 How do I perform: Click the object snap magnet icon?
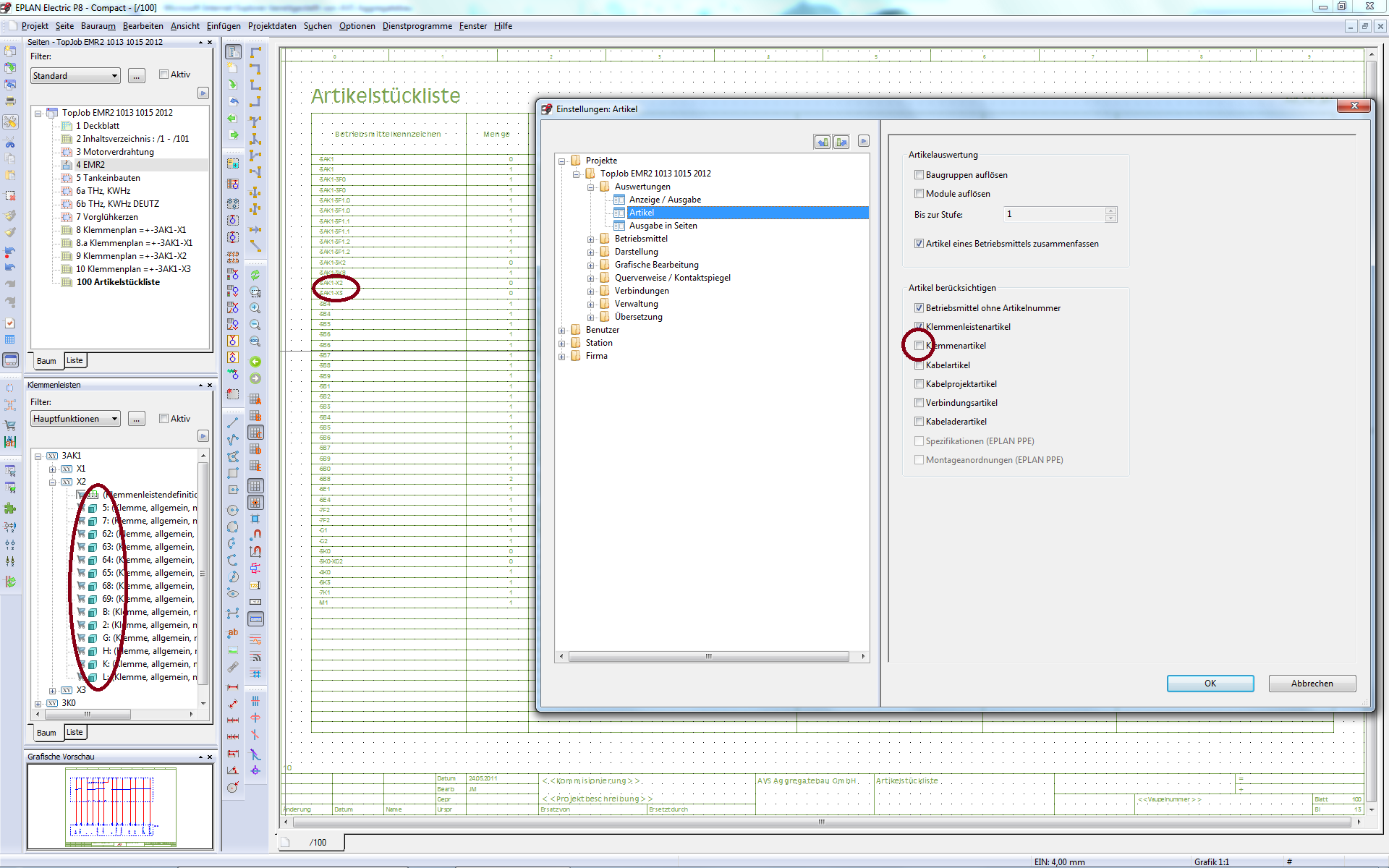click(x=255, y=535)
